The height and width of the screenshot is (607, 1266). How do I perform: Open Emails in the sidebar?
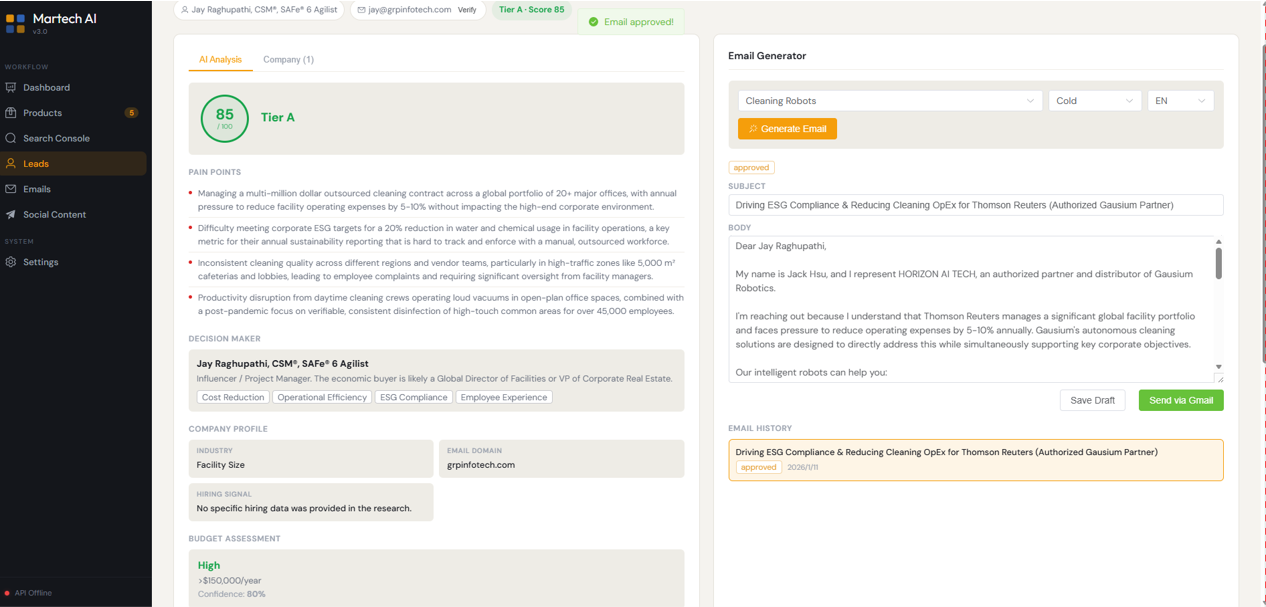point(74,189)
